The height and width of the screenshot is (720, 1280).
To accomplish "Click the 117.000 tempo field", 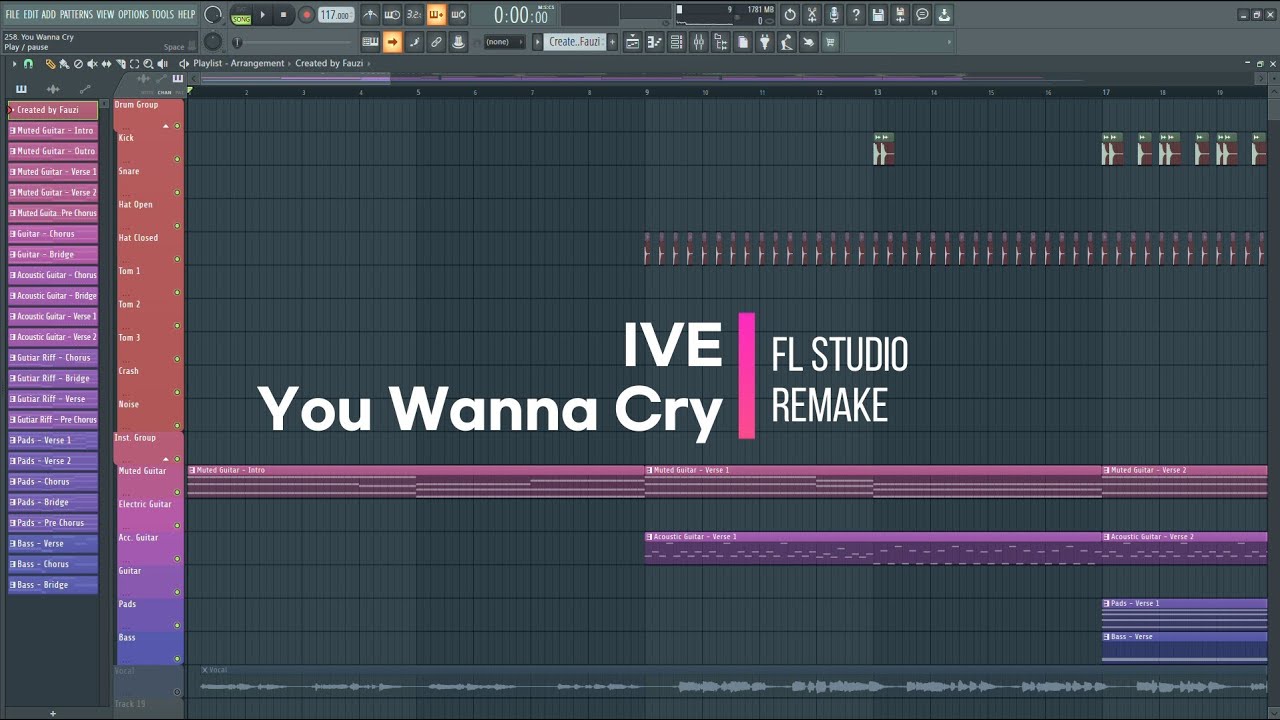I will [335, 15].
